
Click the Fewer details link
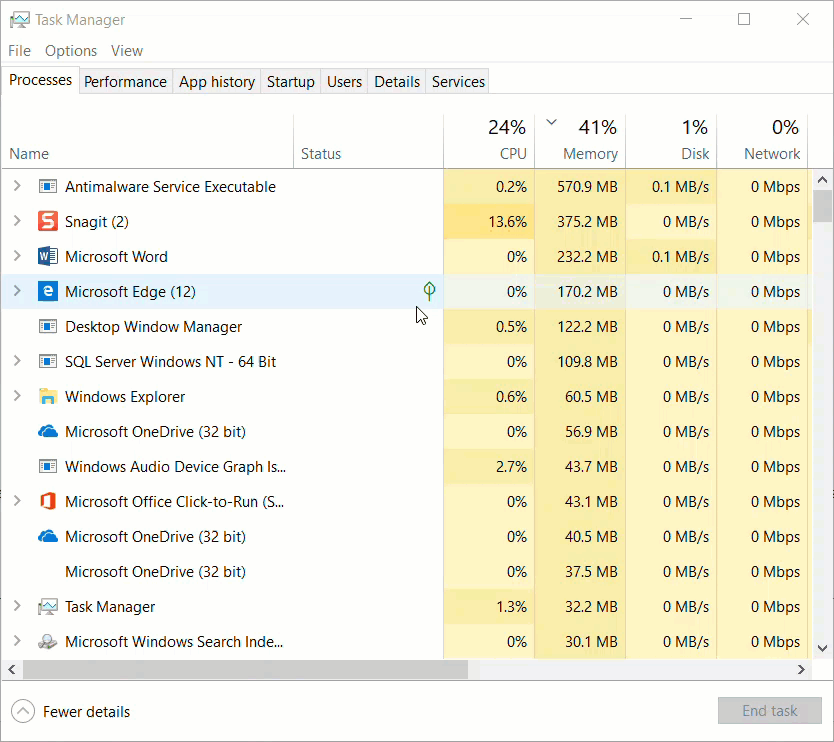pyautogui.click(x=86, y=712)
